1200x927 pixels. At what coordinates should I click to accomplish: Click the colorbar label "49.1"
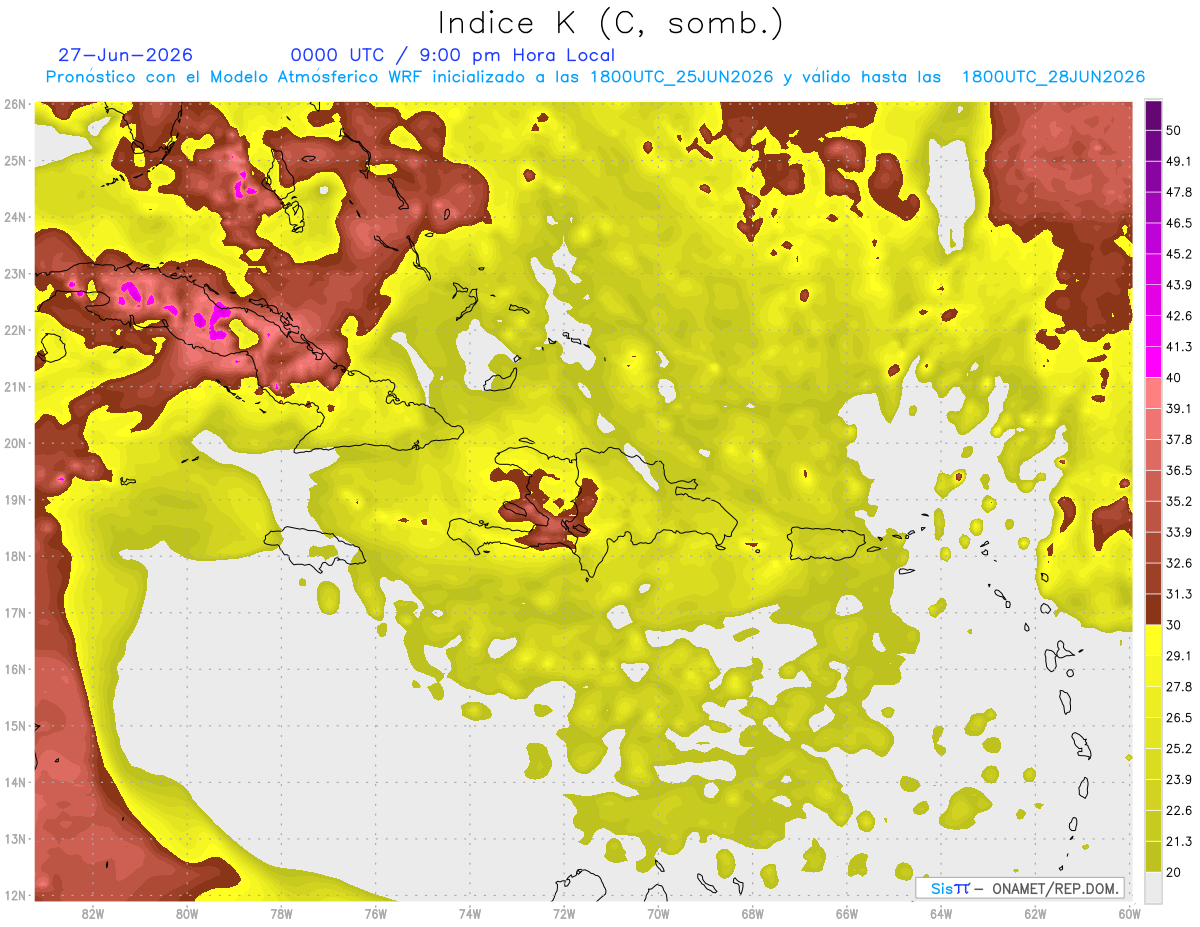pyautogui.click(x=1179, y=161)
